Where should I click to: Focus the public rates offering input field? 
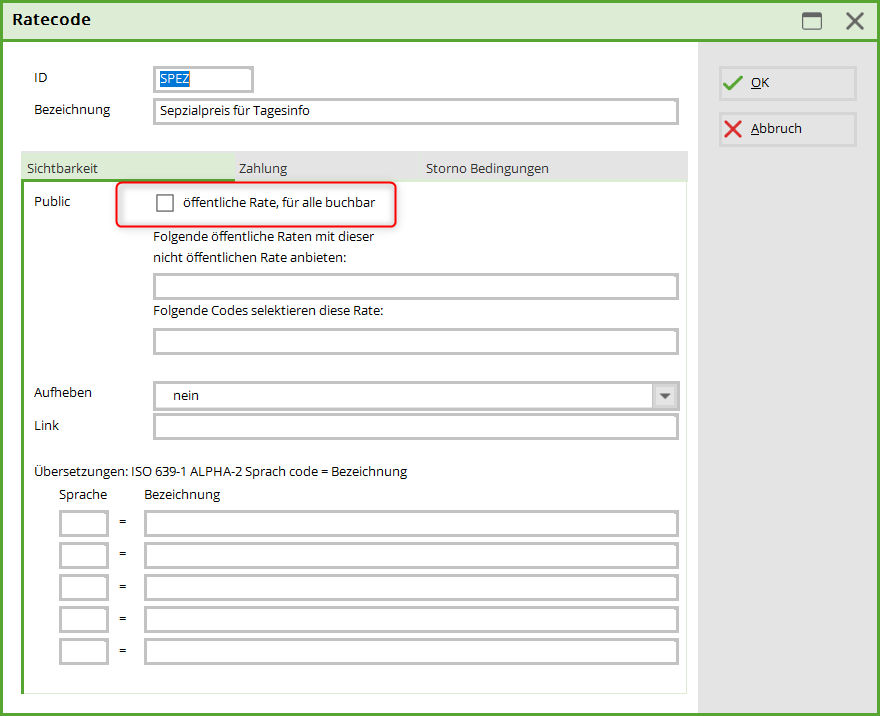(x=415, y=287)
